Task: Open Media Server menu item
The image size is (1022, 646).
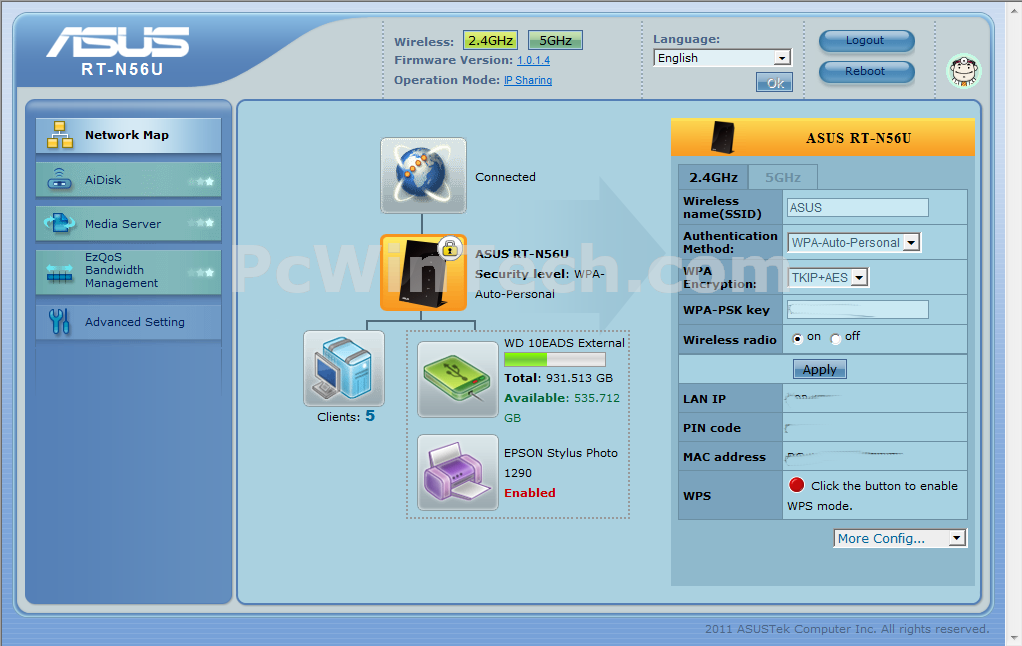Action: (128, 224)
